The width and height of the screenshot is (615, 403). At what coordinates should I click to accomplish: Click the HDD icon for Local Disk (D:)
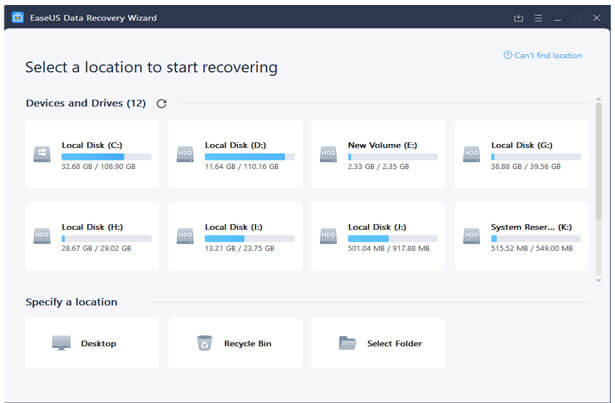tap(185, 154)
